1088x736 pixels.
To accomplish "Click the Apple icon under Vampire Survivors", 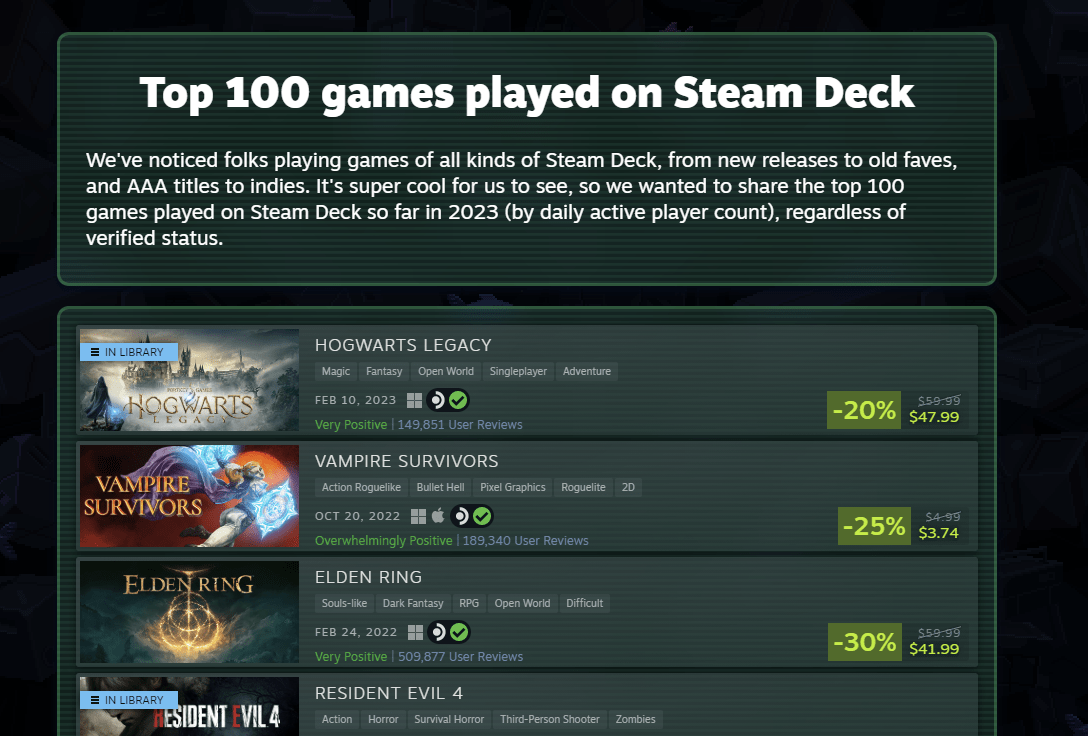I will [436, 516].
